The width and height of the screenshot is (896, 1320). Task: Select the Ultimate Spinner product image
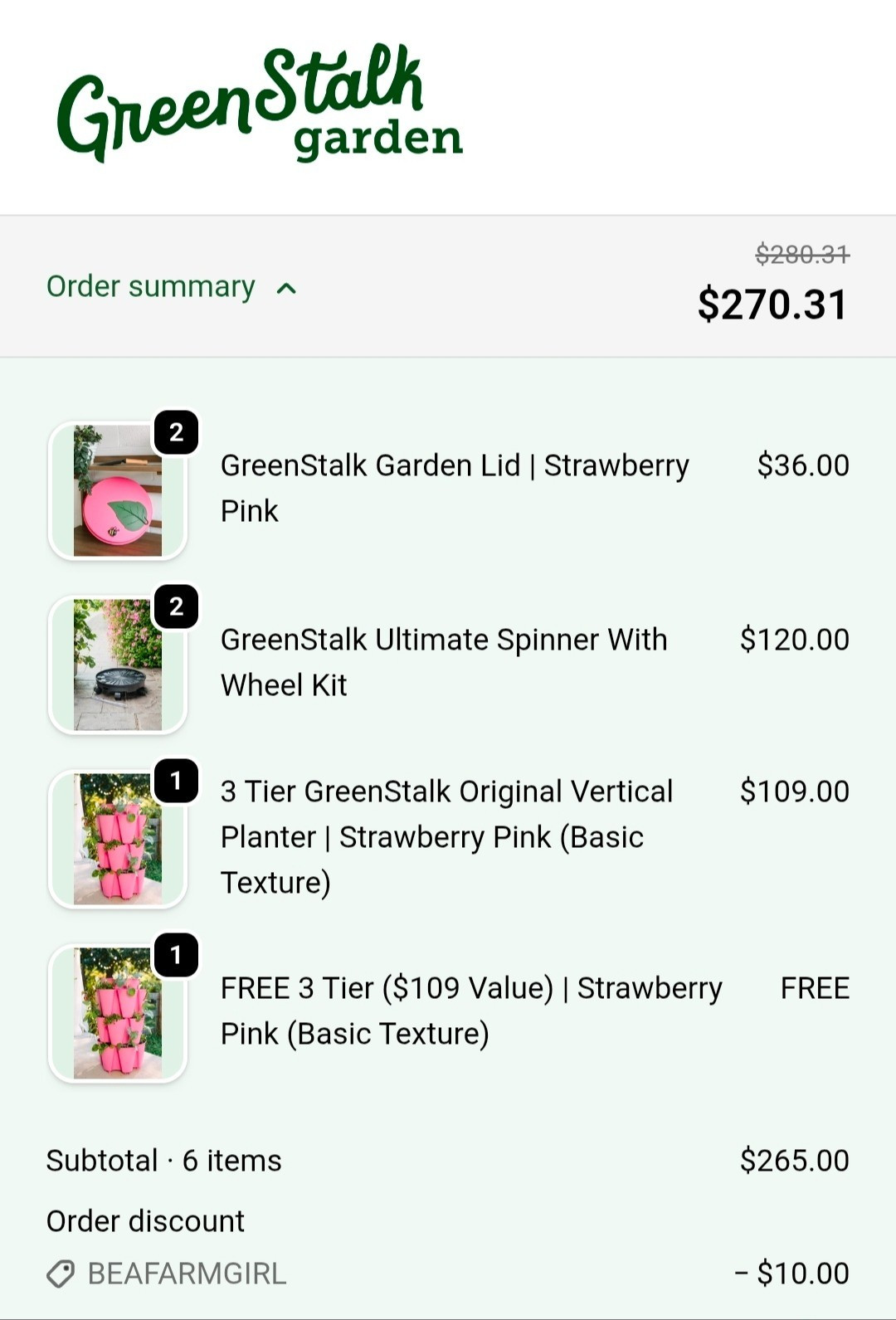[117, 665]
